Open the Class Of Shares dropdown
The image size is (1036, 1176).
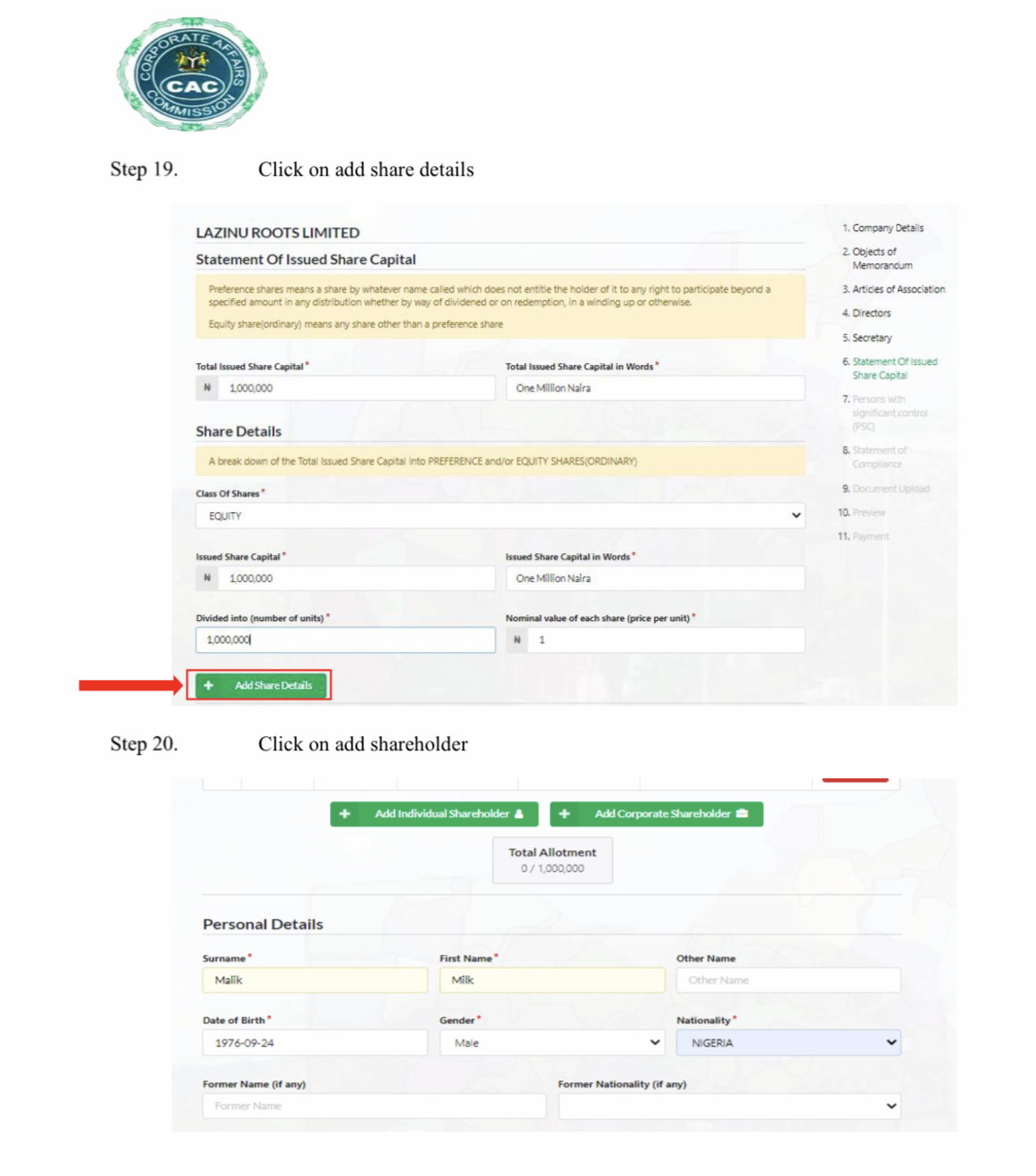500,516
